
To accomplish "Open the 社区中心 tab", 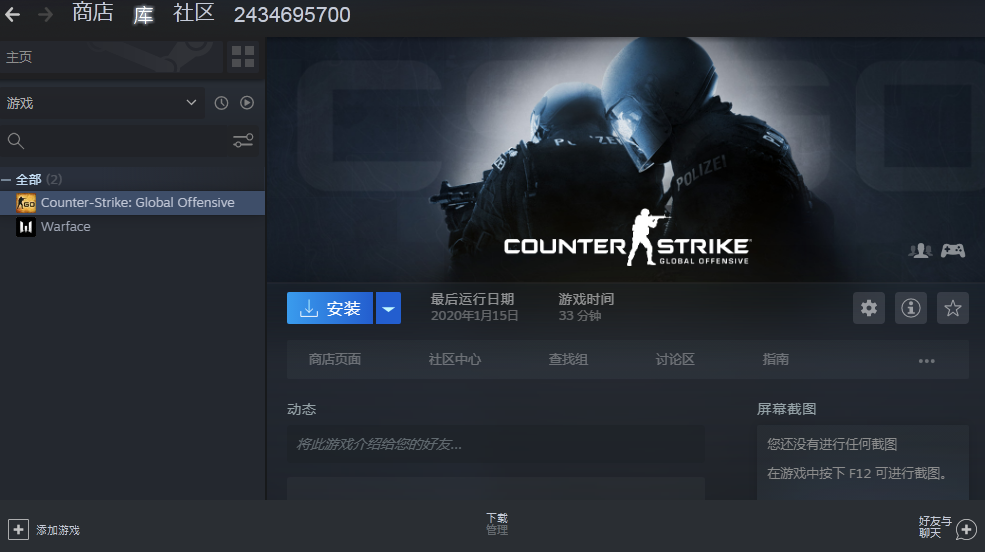I will point(455,359).
